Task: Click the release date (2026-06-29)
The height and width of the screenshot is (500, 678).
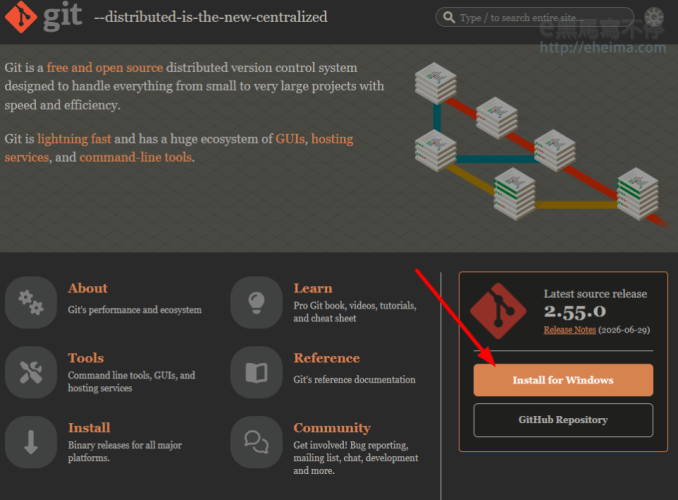Action: 624,330
